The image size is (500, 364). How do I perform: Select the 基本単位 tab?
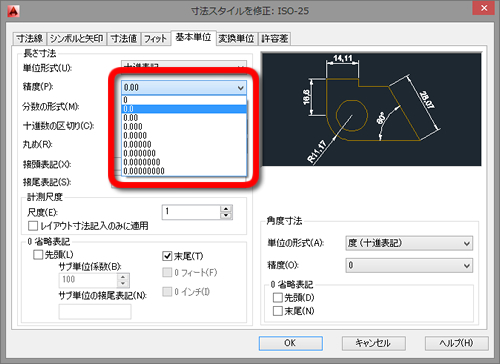pyautogui.click(x=193, y=37)
